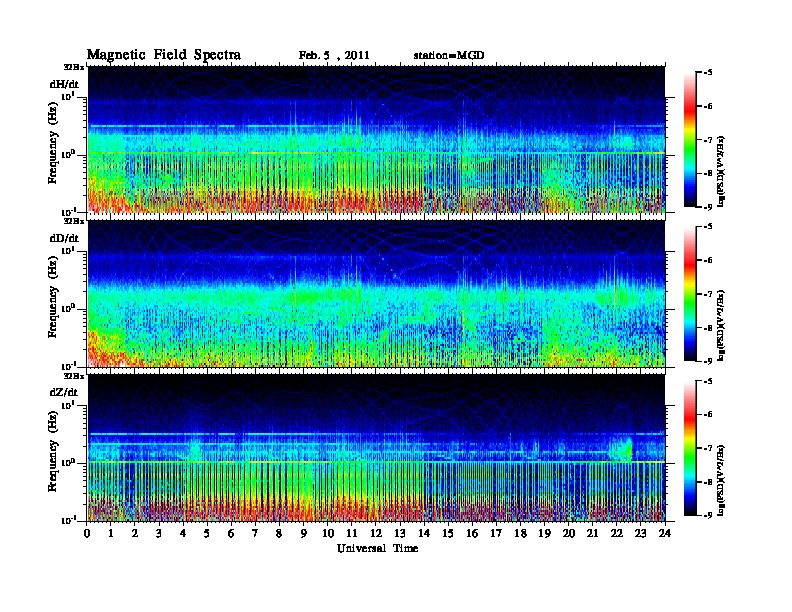Image resolution: width=792 pixels, height=612 pixels.
Task: Click hour tick label 2 on the time axis
Action: coord(135,533)
